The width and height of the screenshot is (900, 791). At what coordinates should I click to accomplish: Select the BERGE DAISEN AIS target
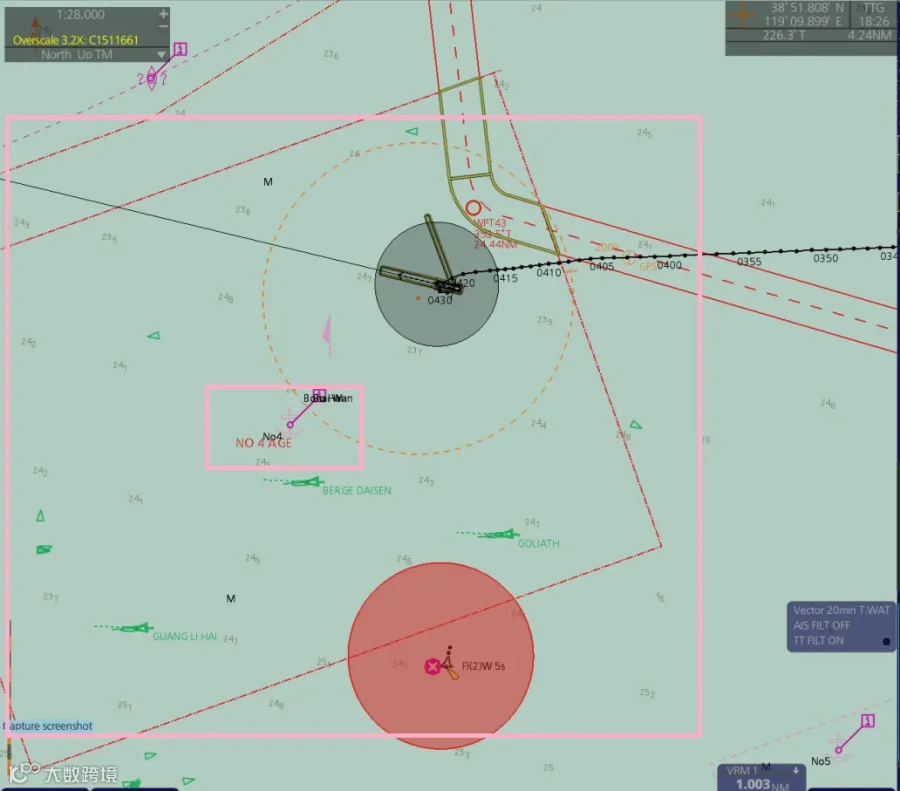pos(304,482)
